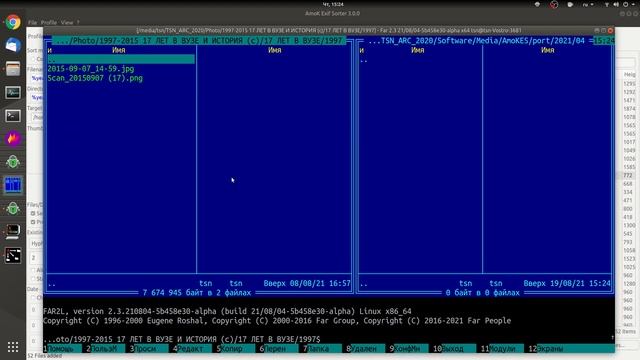Launch the Thunderbird mail icon in dock
This screenshot has height=360, width=640.
pos(13,45)
